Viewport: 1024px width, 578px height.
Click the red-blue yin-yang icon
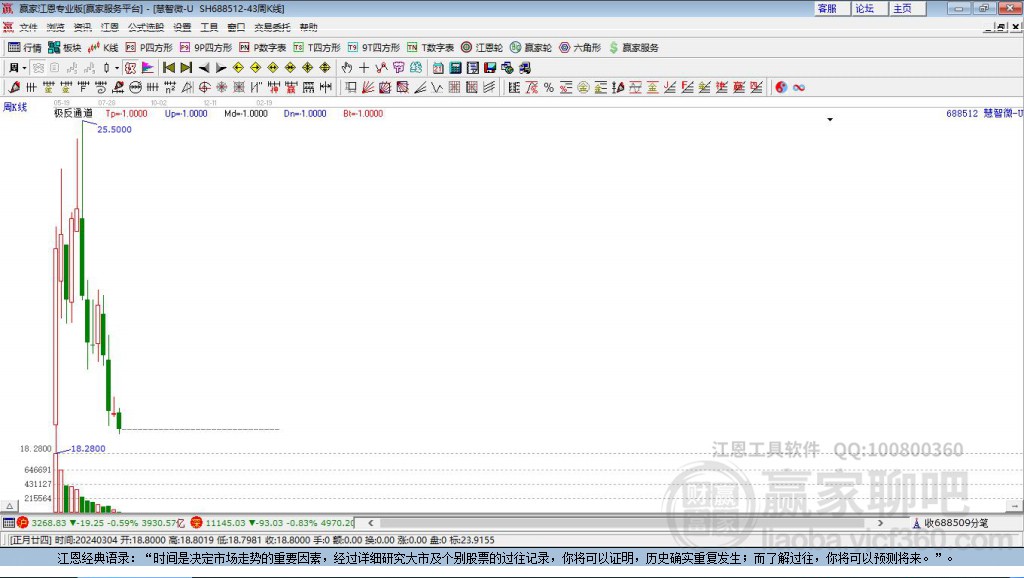coord(781,87)
